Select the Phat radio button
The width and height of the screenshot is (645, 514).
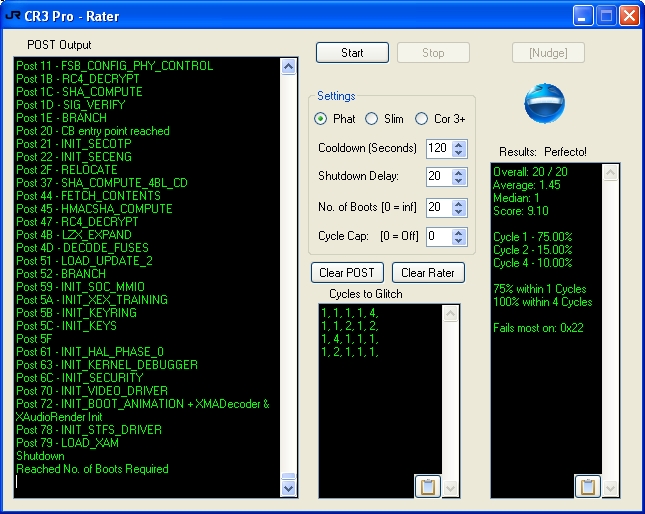pos(320,119)
